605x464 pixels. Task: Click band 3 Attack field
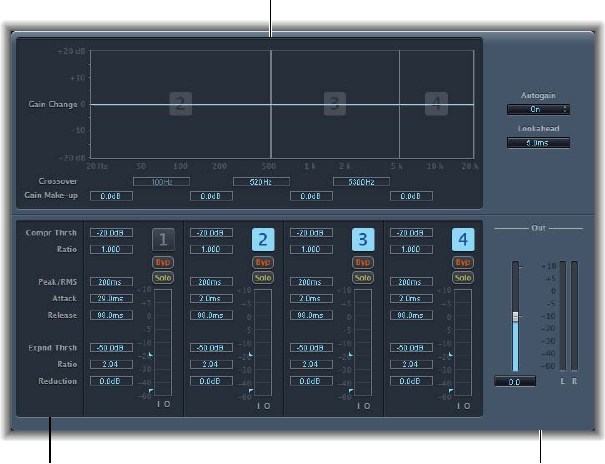point(311,299)
